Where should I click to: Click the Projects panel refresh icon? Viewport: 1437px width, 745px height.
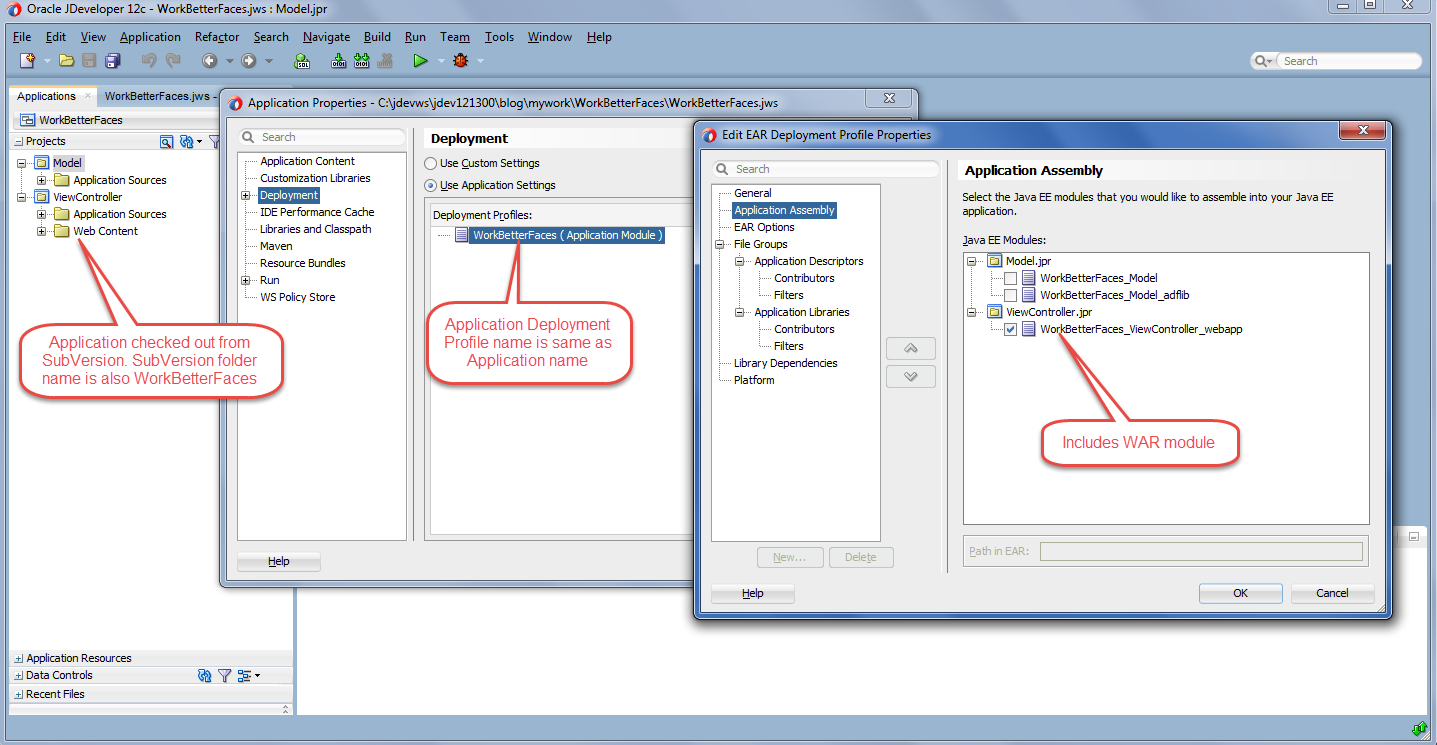tap(186, 142)
